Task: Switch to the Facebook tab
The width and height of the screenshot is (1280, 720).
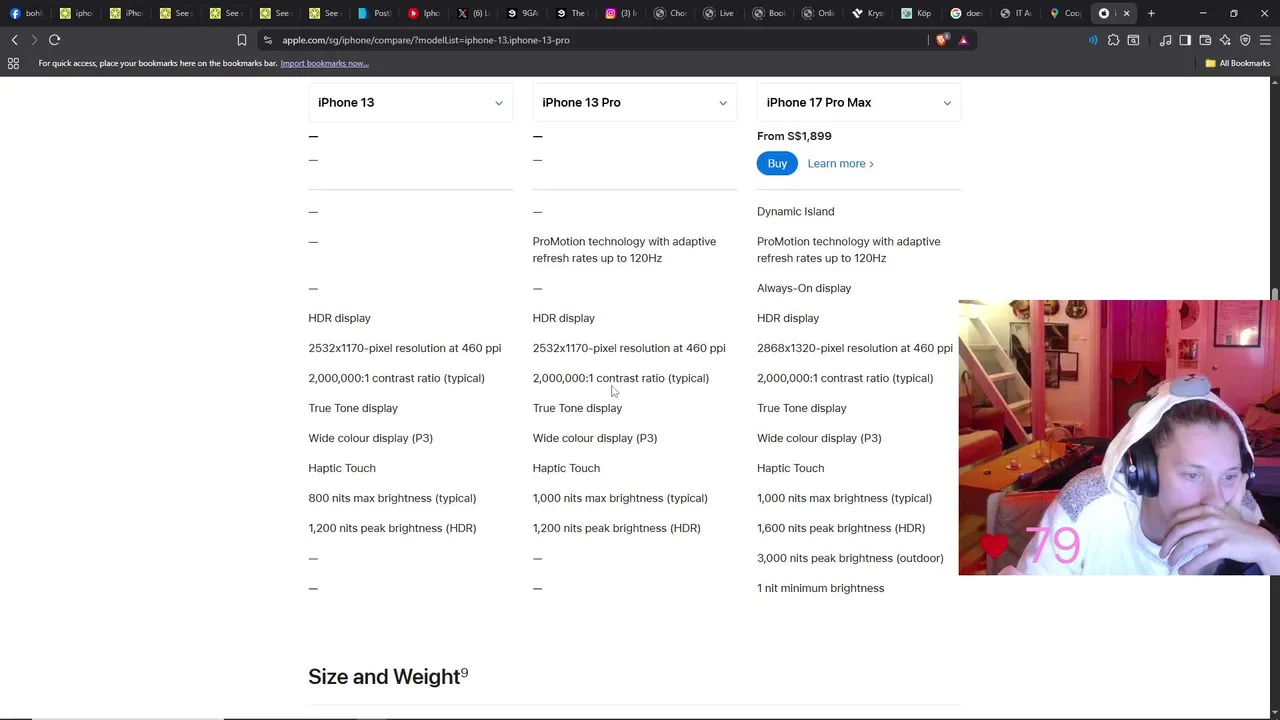Action: click(26, 13)
